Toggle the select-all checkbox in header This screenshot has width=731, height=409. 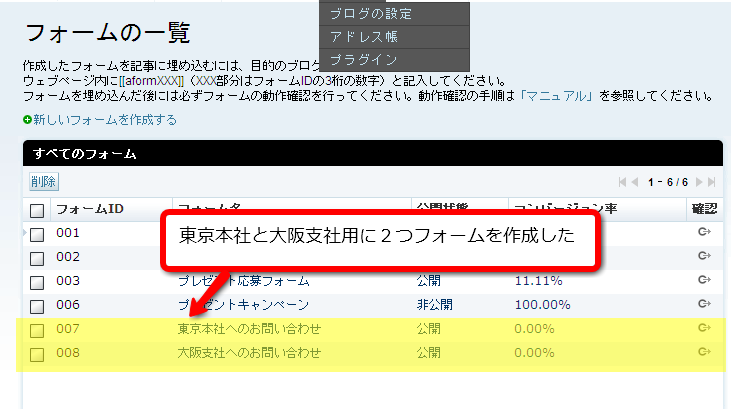(37, 210)
